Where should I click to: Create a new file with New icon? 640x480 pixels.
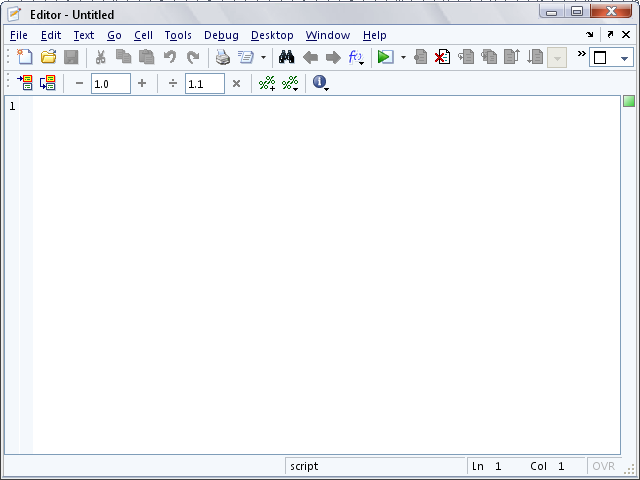pos(25,58)
